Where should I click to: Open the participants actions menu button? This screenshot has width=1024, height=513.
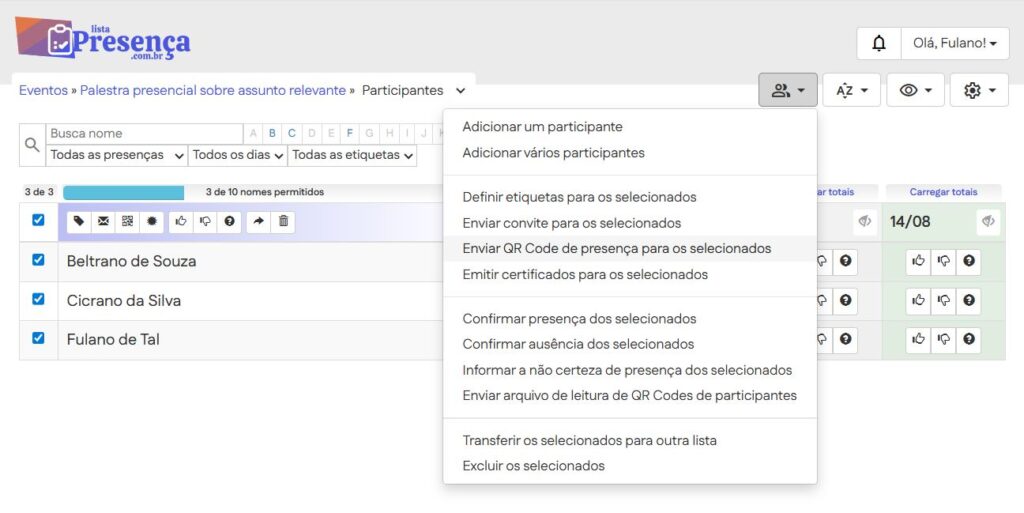788,90
